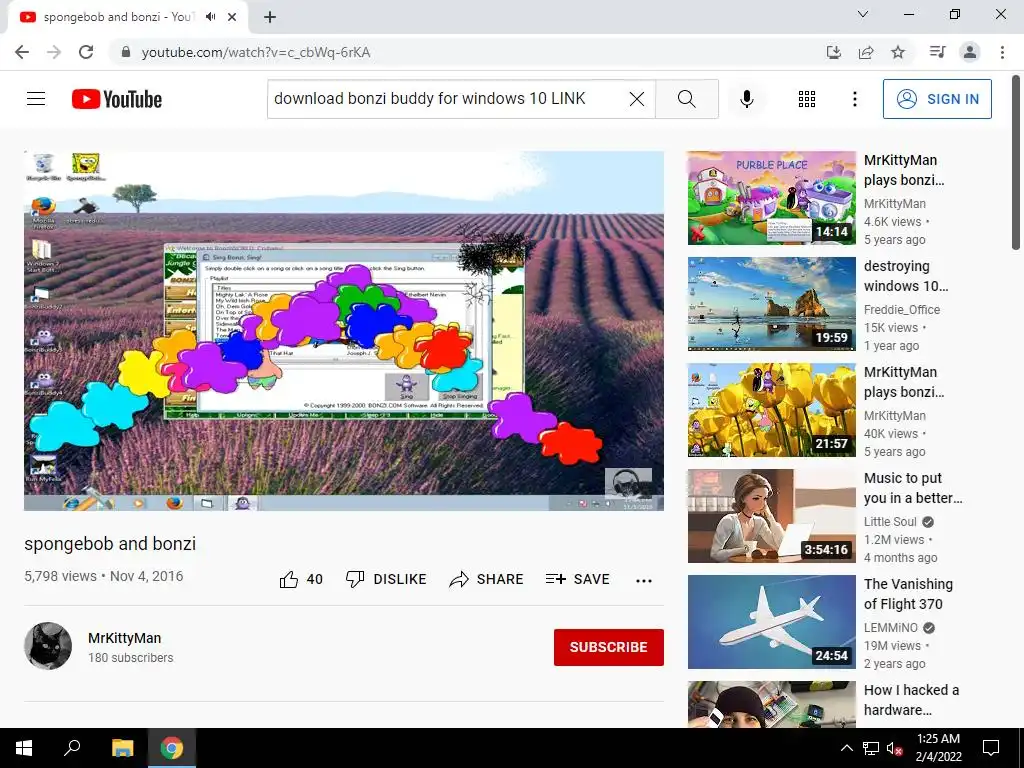Go forward with browser forward arrow
Viewport: 1024px width, 768px height.
[x=54, y=52]
